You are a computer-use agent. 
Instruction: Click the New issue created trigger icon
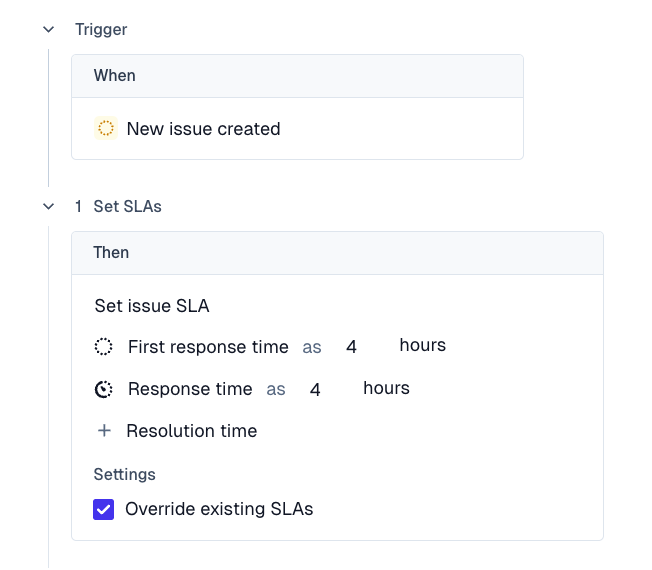click(106, 129)
